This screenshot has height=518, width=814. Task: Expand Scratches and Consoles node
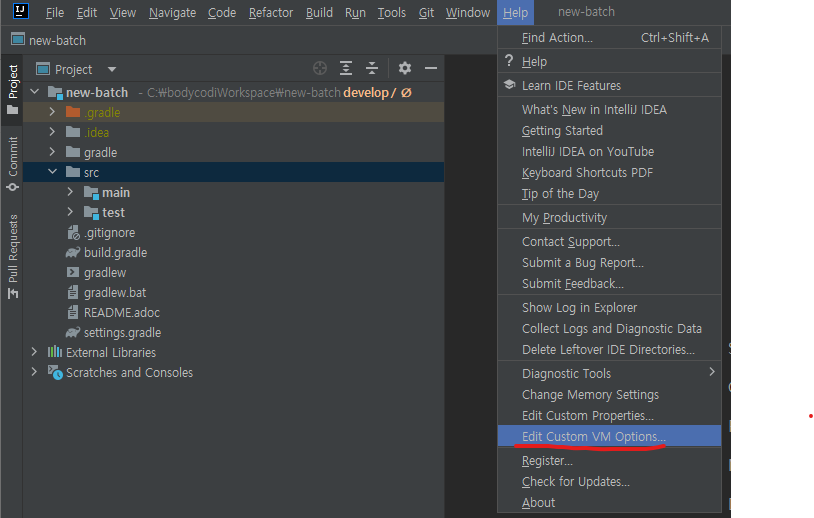tap(34, 372)
